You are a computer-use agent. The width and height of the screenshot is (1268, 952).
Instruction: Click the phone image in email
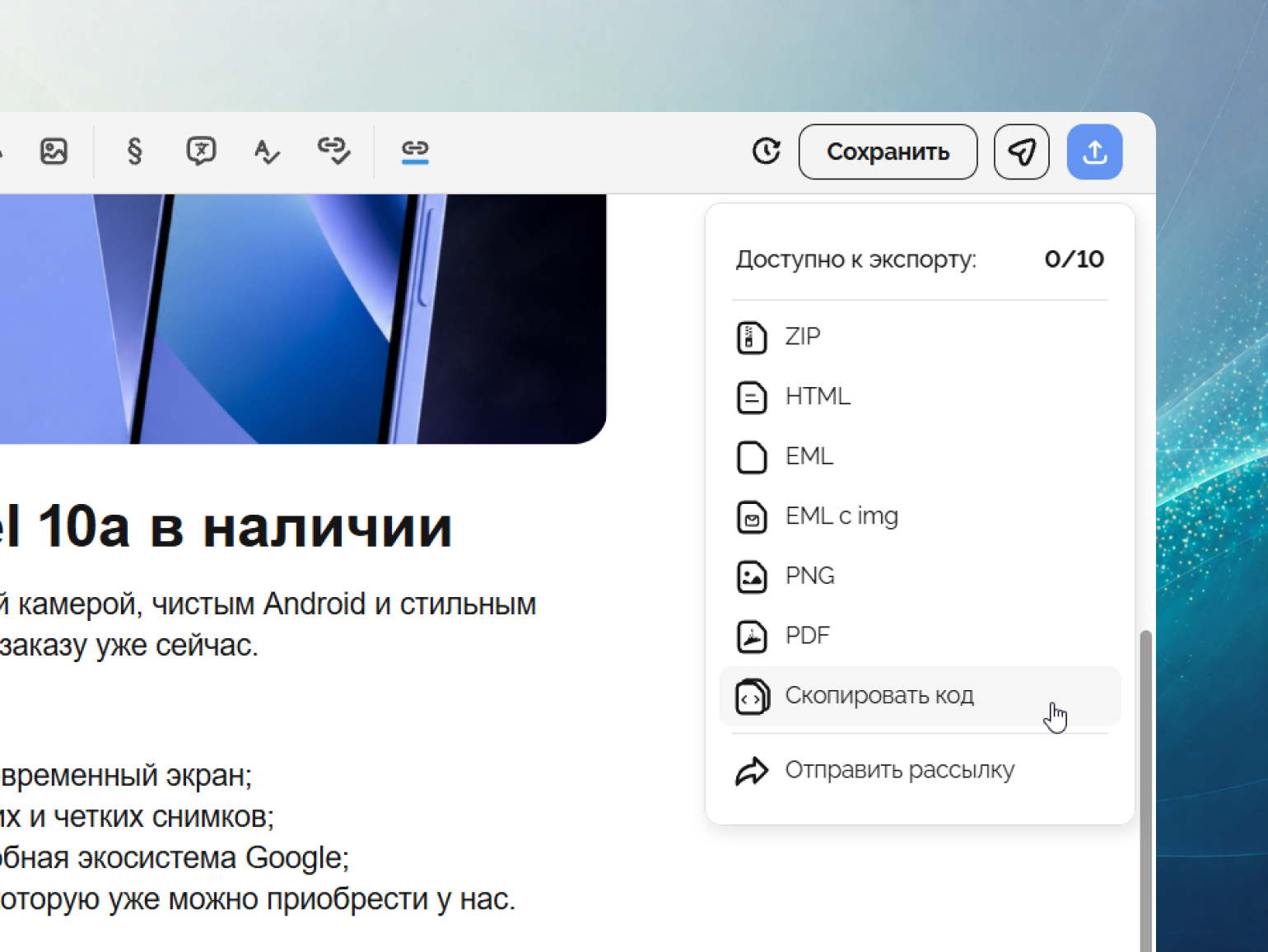coord(303,319)
